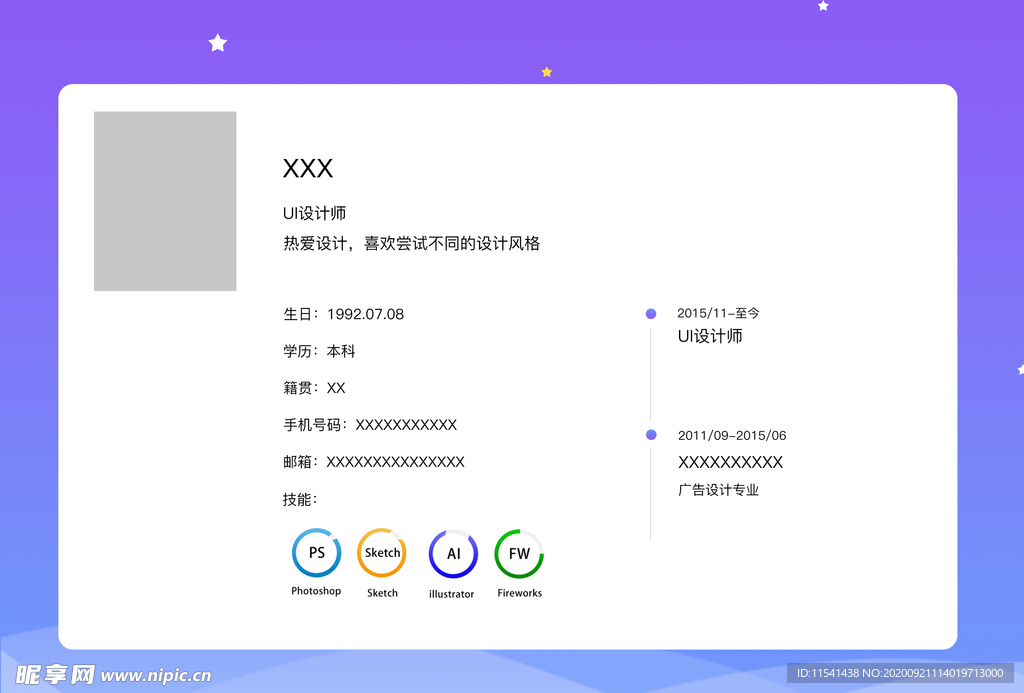Viewport: 1024px width, 693px height.
Task: Click the 学历 本科 education line
Action: point(319,351)
